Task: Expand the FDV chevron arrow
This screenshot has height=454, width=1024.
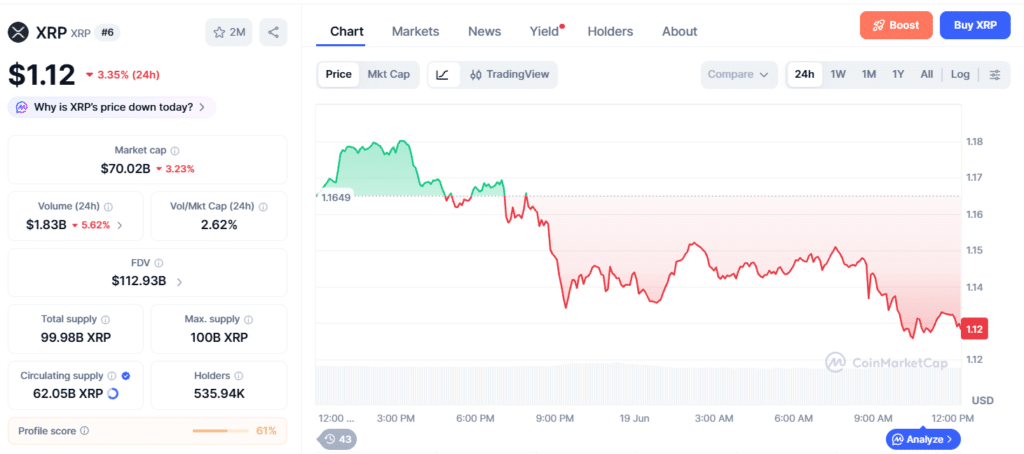Action: [180, 282]
